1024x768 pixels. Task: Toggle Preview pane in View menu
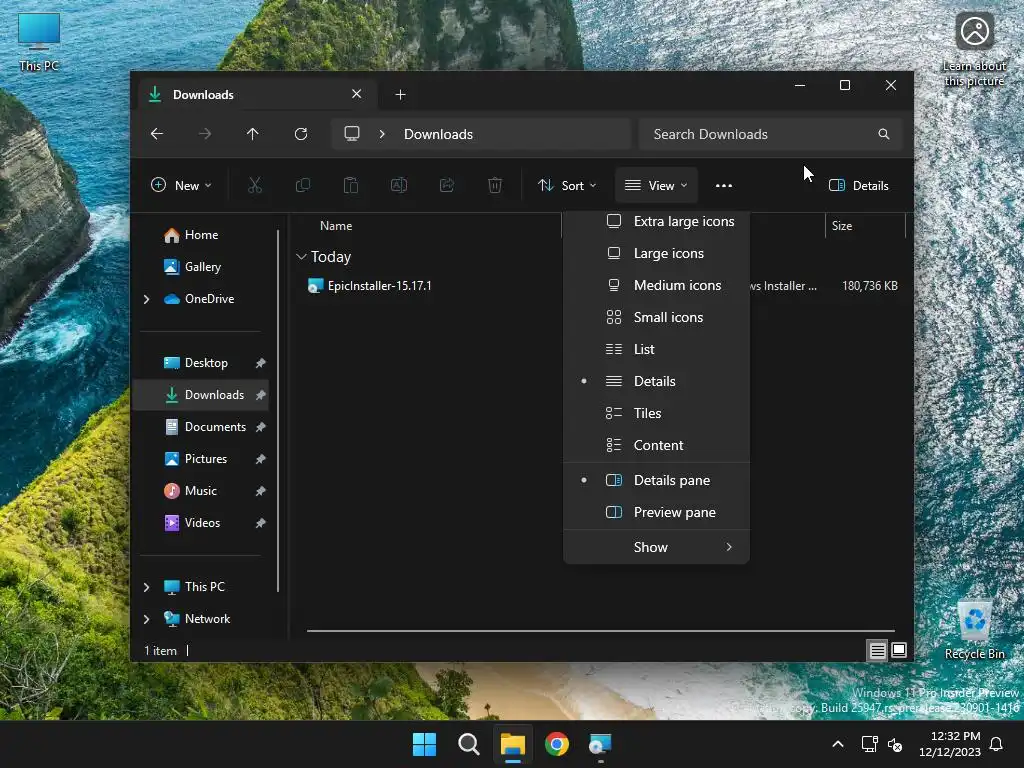[x=656, y=513]
